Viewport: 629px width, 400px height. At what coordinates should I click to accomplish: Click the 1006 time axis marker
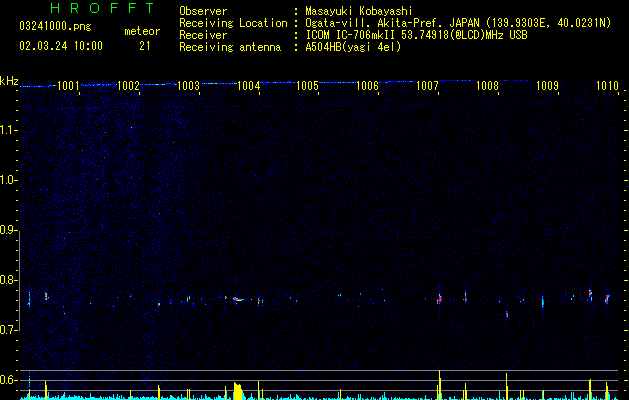(367, 86)
